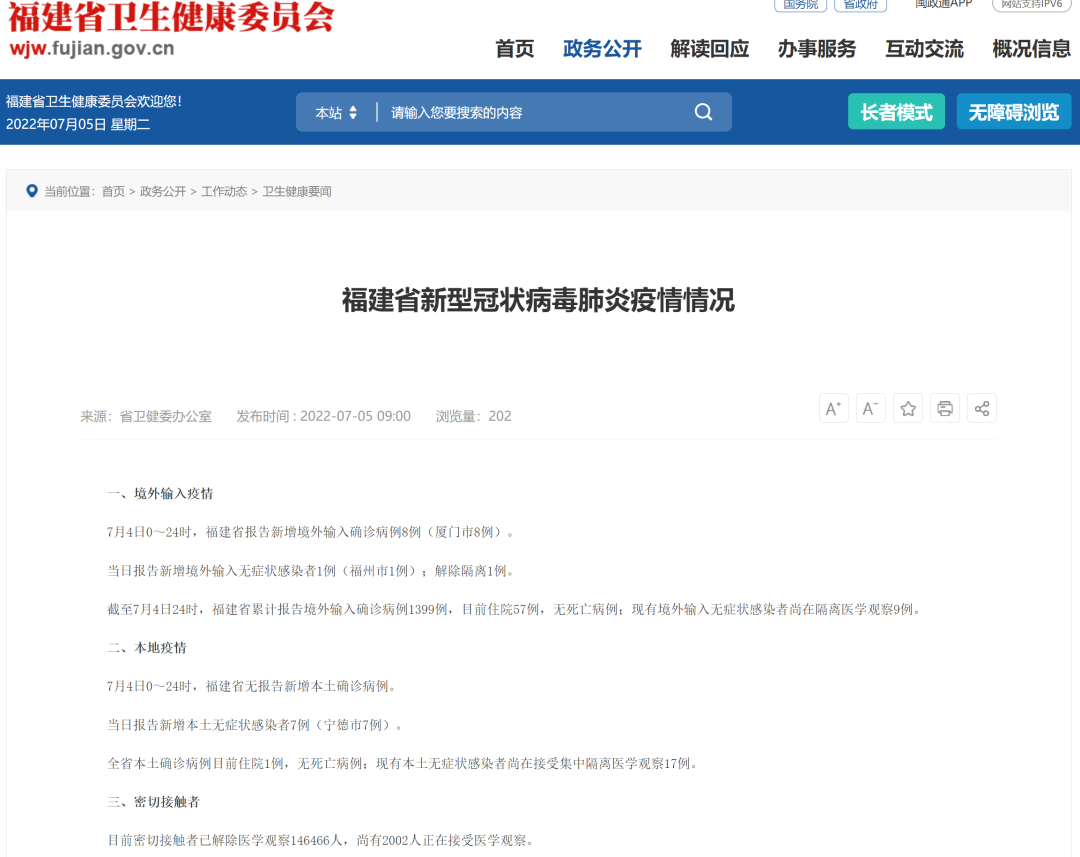Click the article title 福建省新型冠状病毒肺炎疫情情况

538,300
